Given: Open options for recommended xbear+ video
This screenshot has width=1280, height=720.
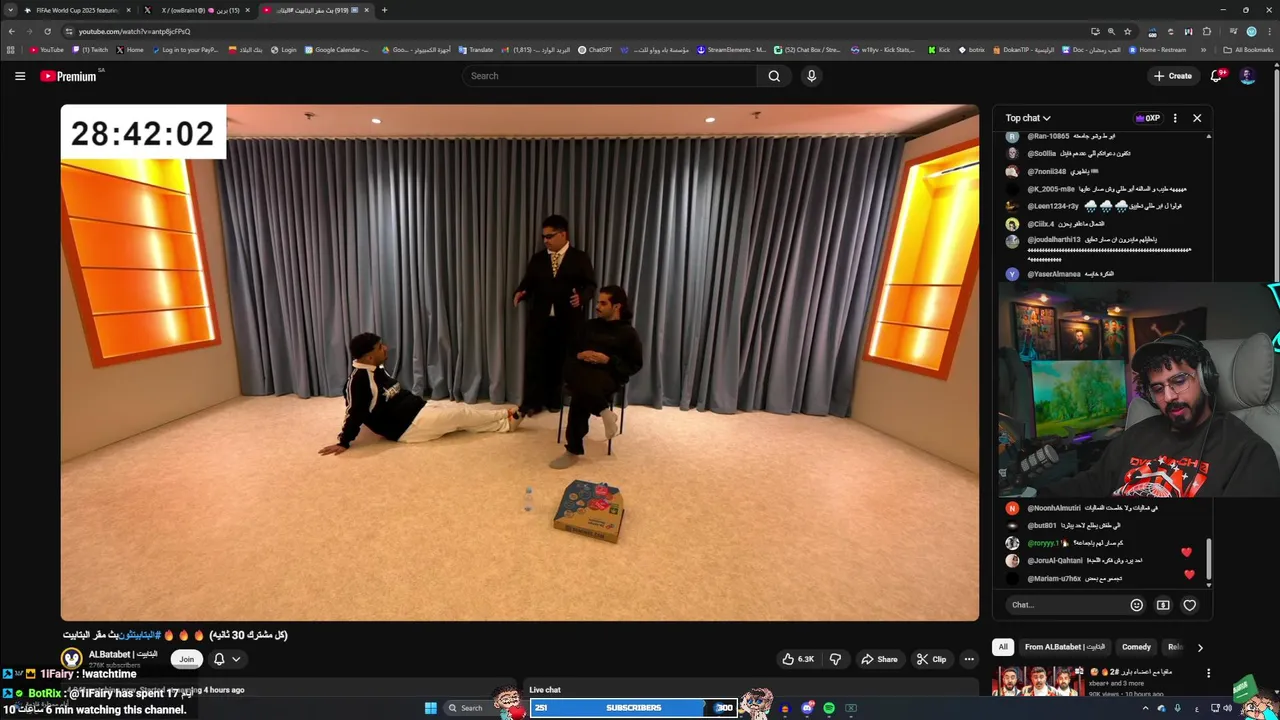Looking at the screenshot, I should pyautogui.click(x=1208, y=673).
